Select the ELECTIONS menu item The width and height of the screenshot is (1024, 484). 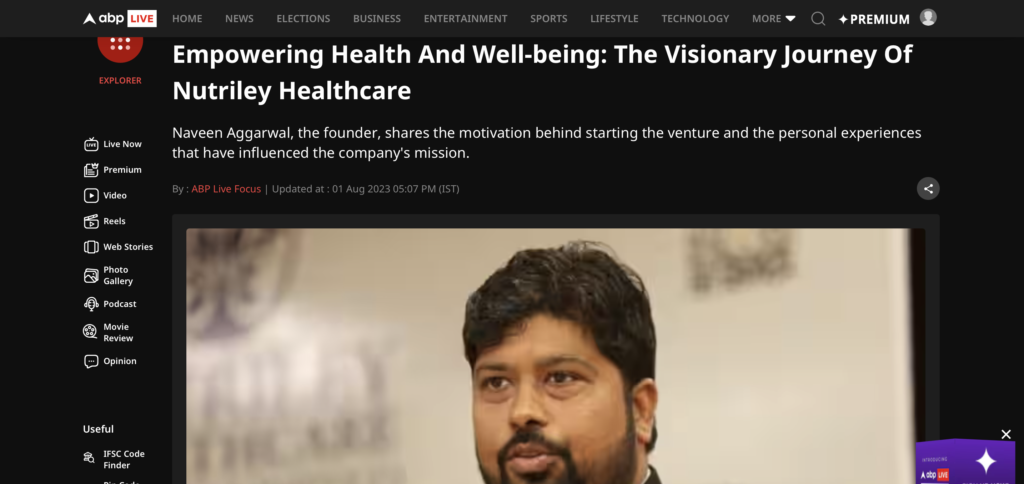(303, 19)
